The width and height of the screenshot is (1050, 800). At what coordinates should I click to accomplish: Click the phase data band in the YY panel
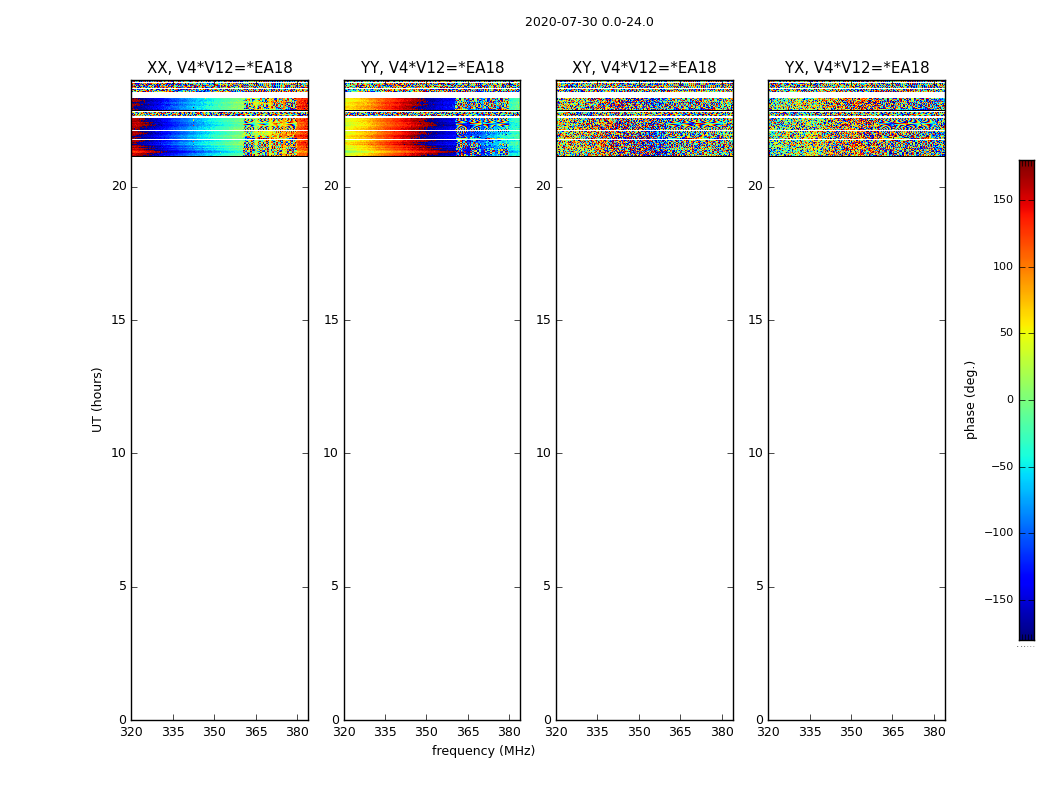coord(432,125)
